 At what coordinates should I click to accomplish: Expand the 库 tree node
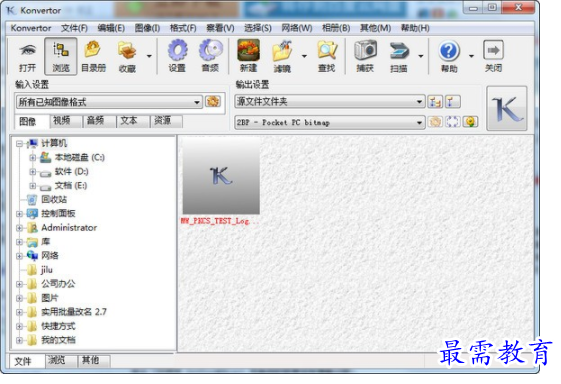[19, 242]
